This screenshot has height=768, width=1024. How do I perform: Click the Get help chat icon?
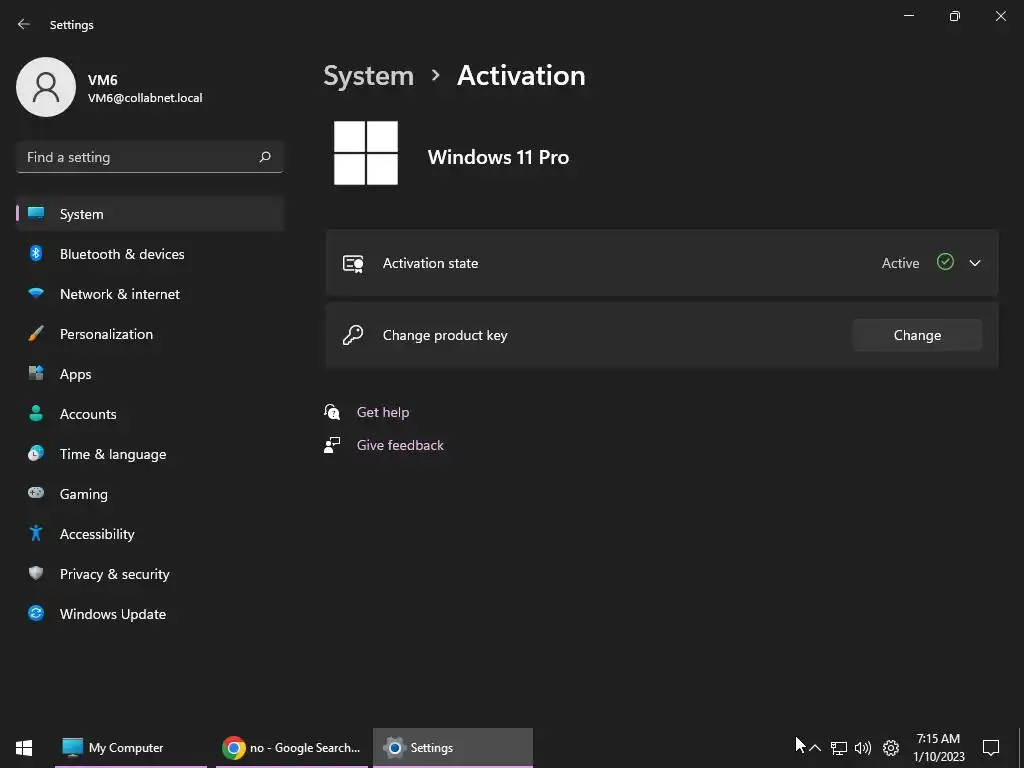click(332, 412)
